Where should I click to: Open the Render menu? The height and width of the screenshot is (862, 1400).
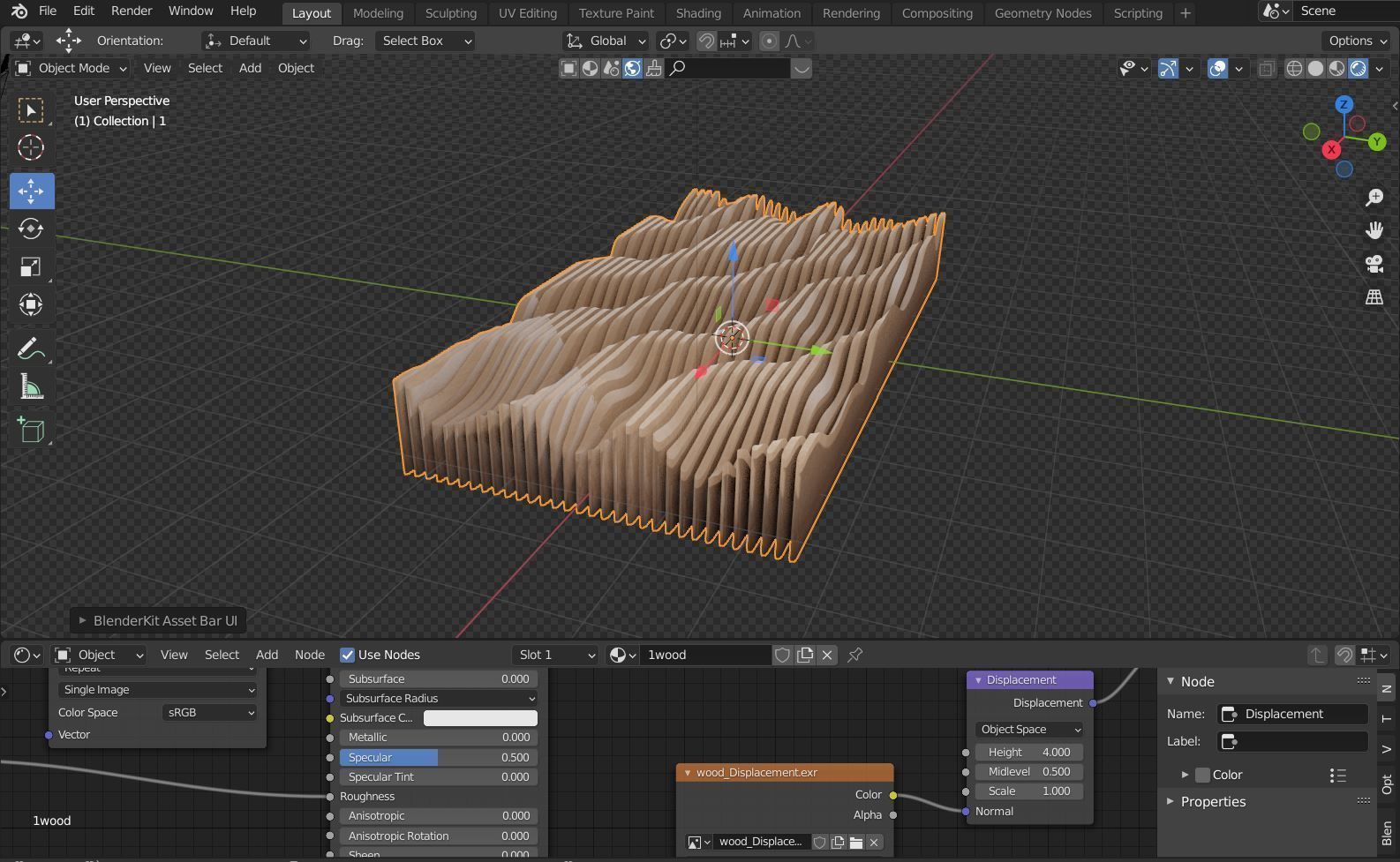click(132, 11)
